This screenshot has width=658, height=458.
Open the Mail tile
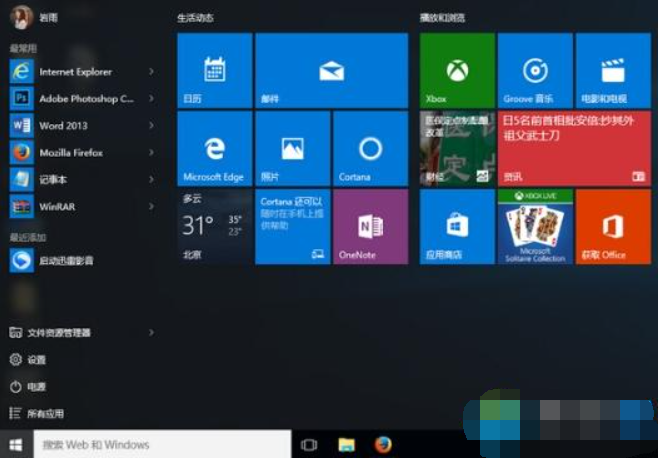pos(331,70)
